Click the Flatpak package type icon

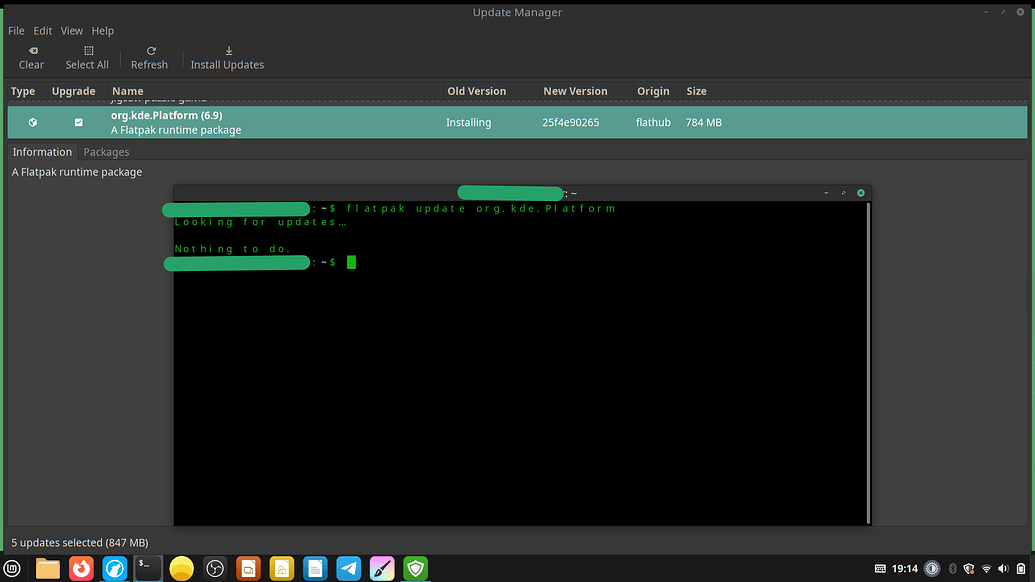coord(33,122)
